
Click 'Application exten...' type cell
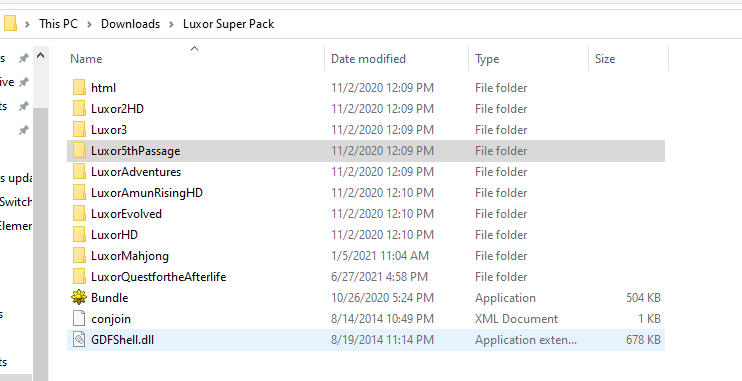[x=526, y=339]
